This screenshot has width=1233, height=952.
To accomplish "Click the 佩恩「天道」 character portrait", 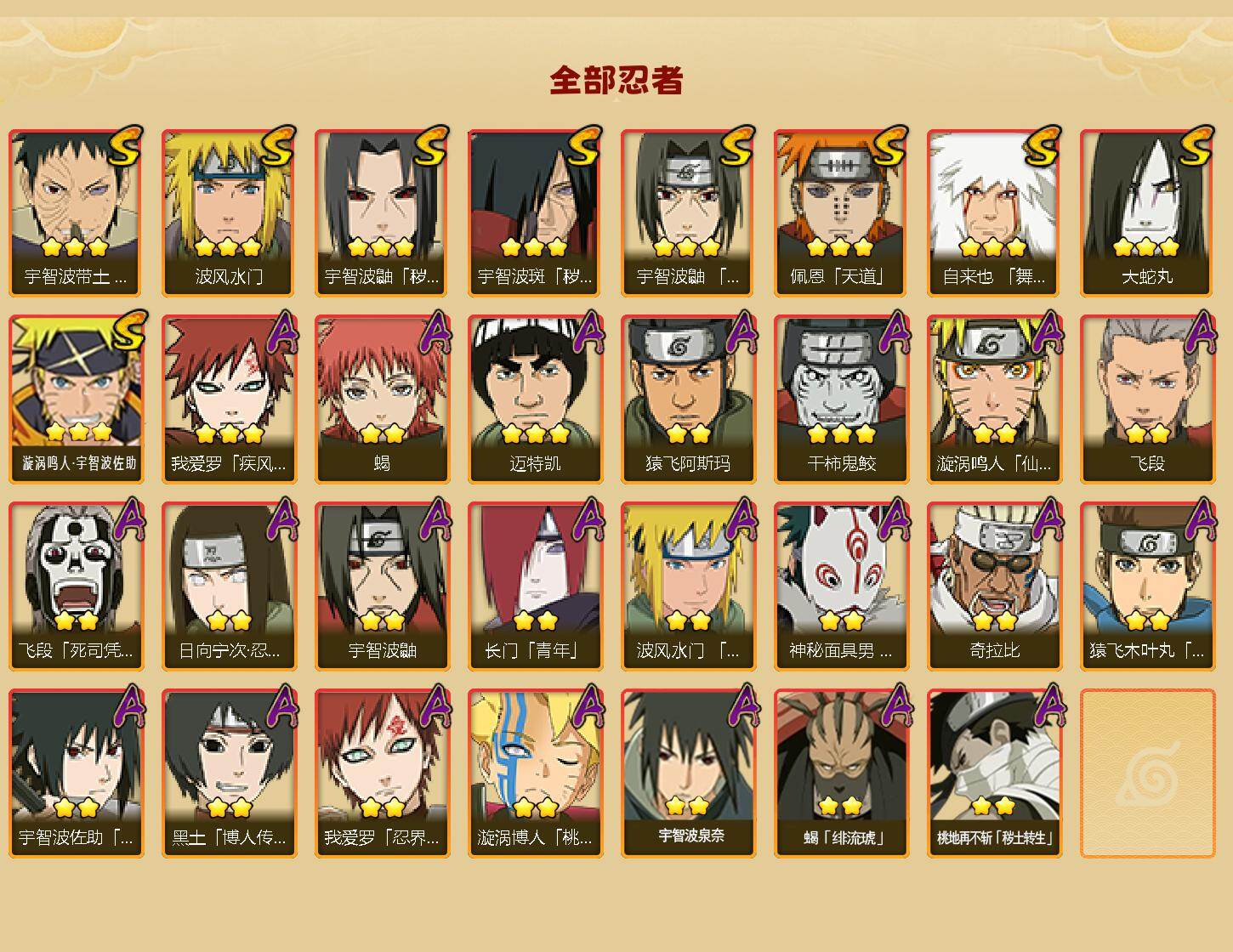I will (x=842, y=212).
